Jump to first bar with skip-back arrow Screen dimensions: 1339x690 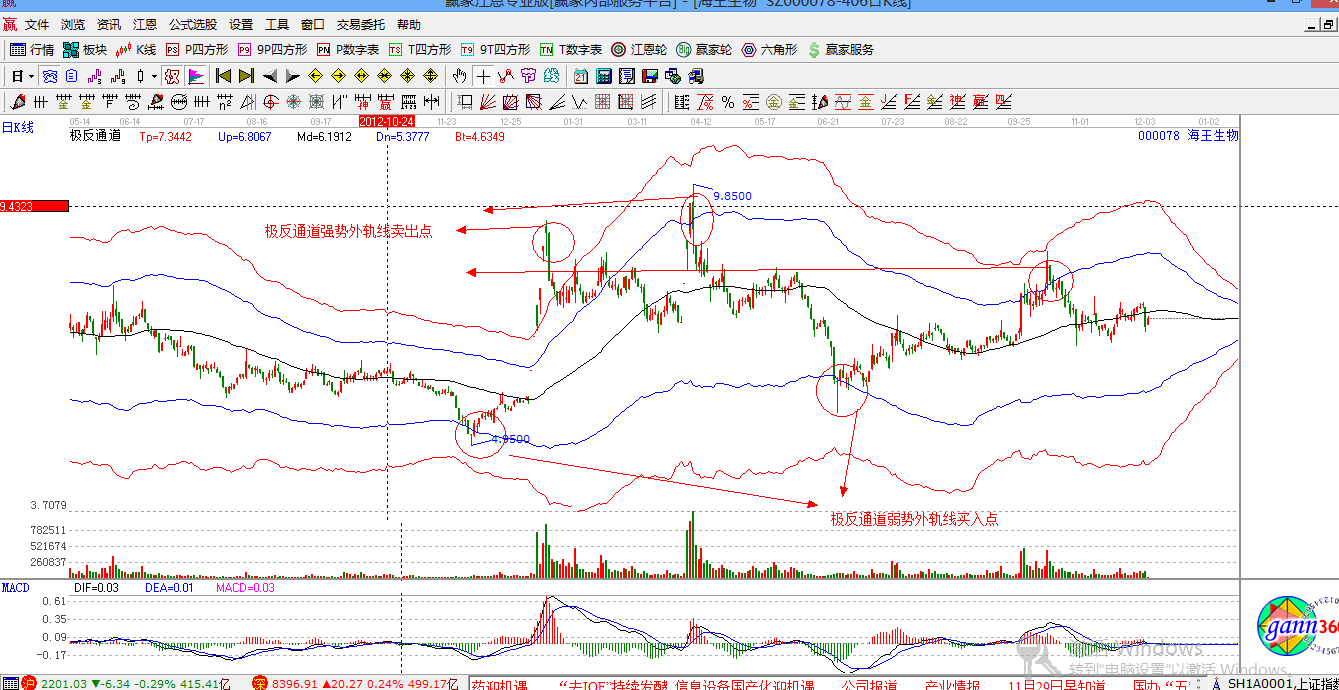(223, 76)
